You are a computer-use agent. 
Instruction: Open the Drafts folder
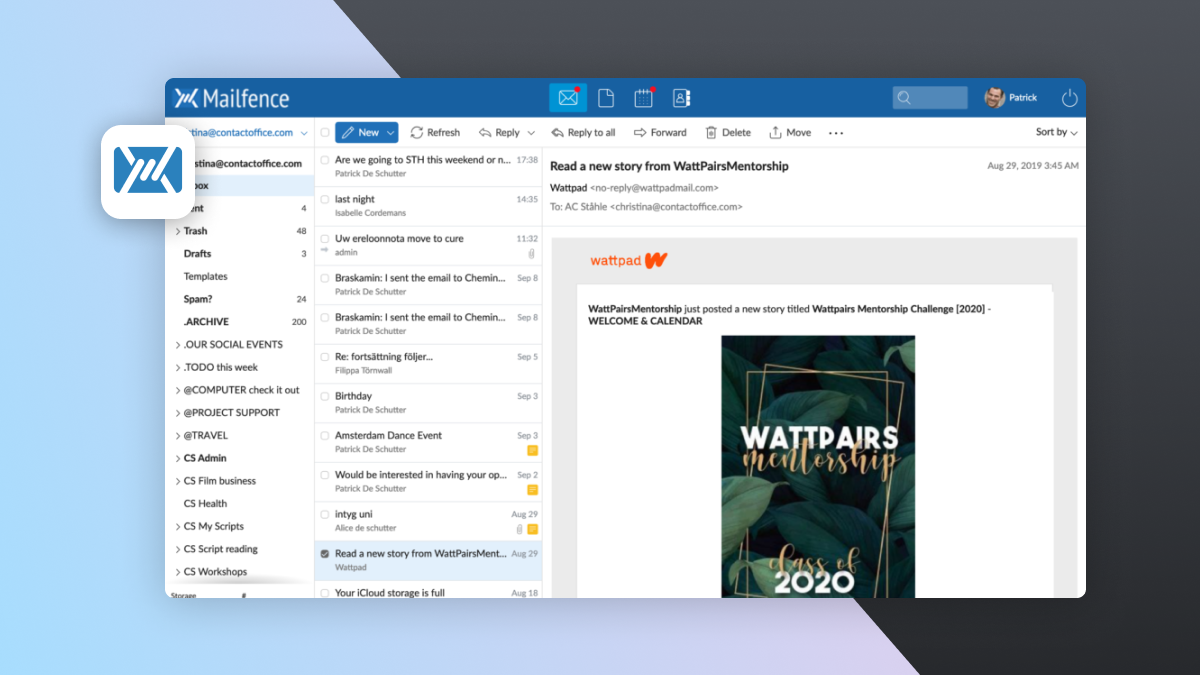[240, 254]
